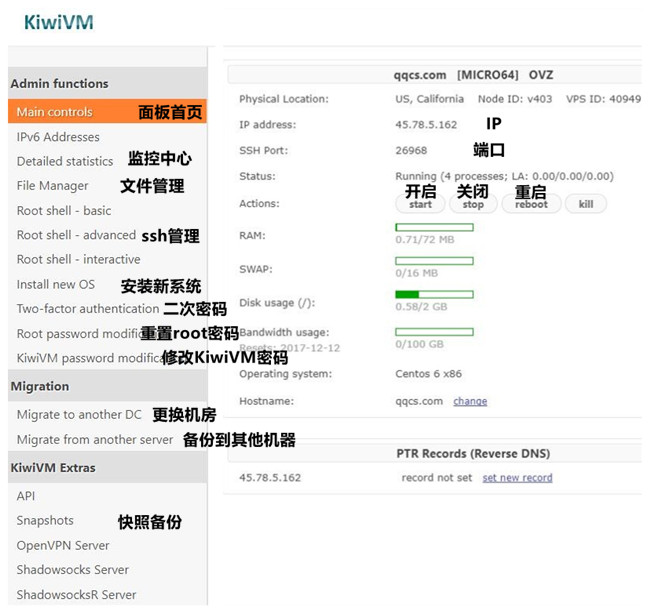Open IPv6 Addresses page
This screenshot has width=650, height=613.
tap(58, 137)
